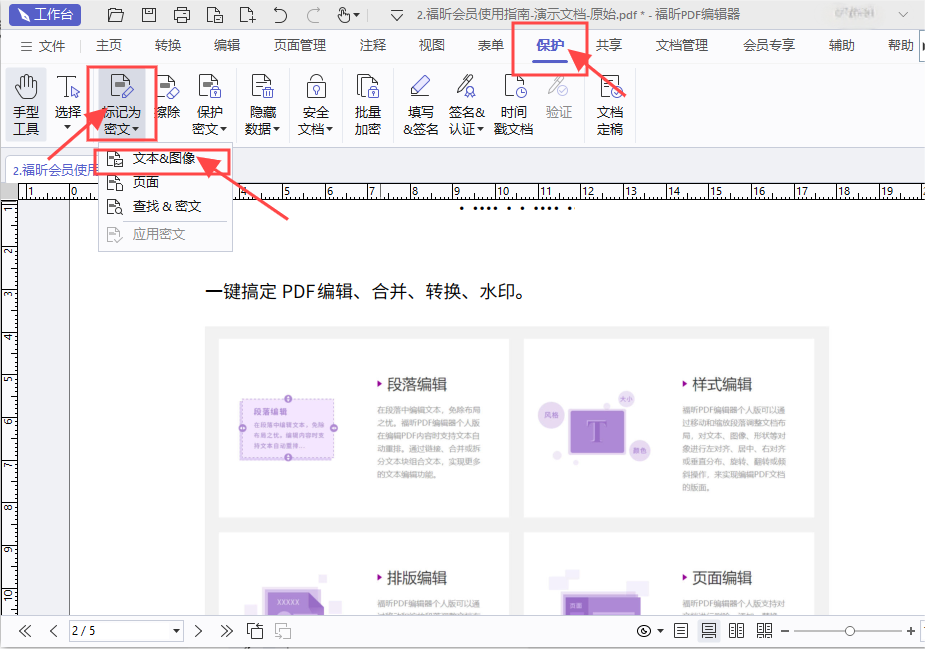Screen dimensions: 925x649
Task: Open the page number dropdown list
Action: tap(177, 631)
